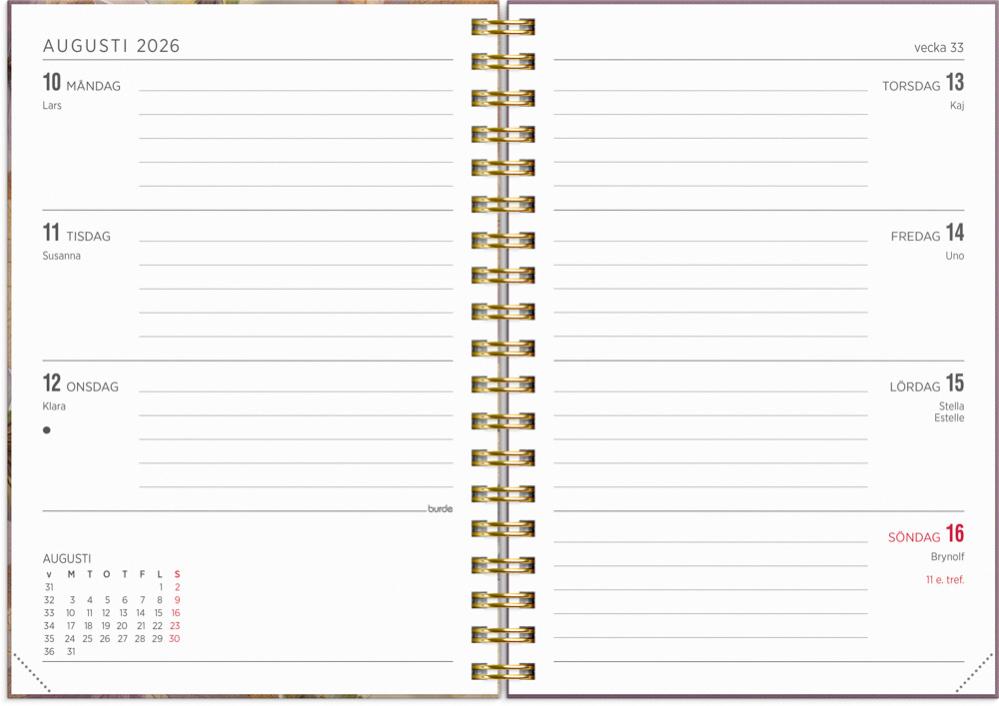Select date 28 in the mini calendar
Image resolution: width=999 pixels, height=706 pixels.
pos(140,638)
